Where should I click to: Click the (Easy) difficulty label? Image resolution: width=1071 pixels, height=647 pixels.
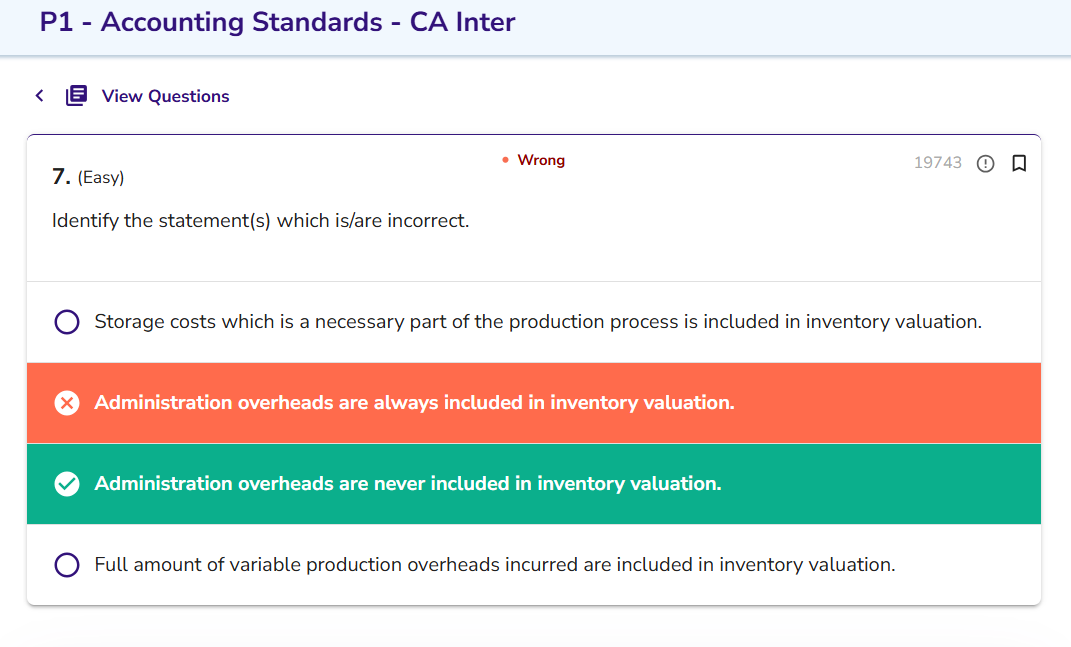point(100,178)
